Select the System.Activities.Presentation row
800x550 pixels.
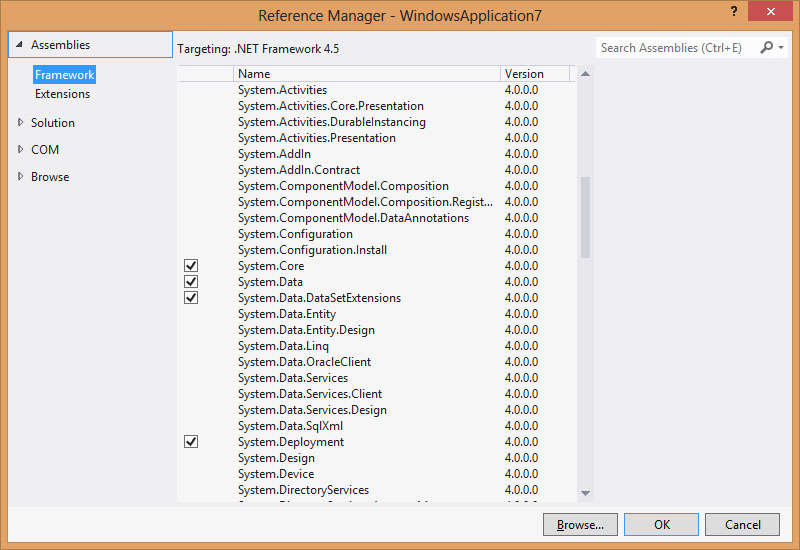(x=377, y=138)
